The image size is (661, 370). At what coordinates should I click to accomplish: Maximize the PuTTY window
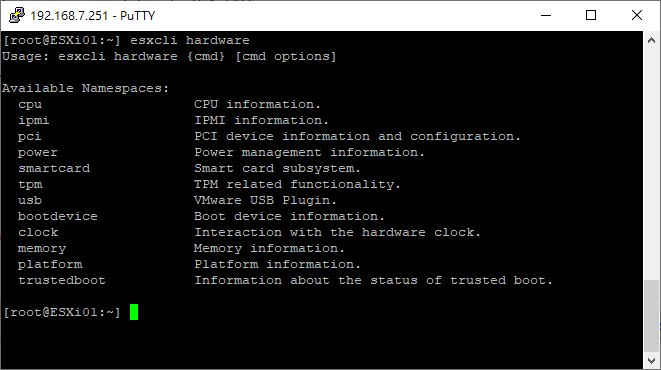click(x=591, y=15)
